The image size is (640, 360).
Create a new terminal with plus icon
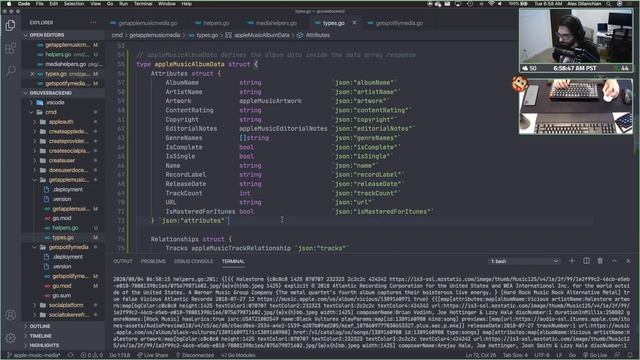click(571, 261)
